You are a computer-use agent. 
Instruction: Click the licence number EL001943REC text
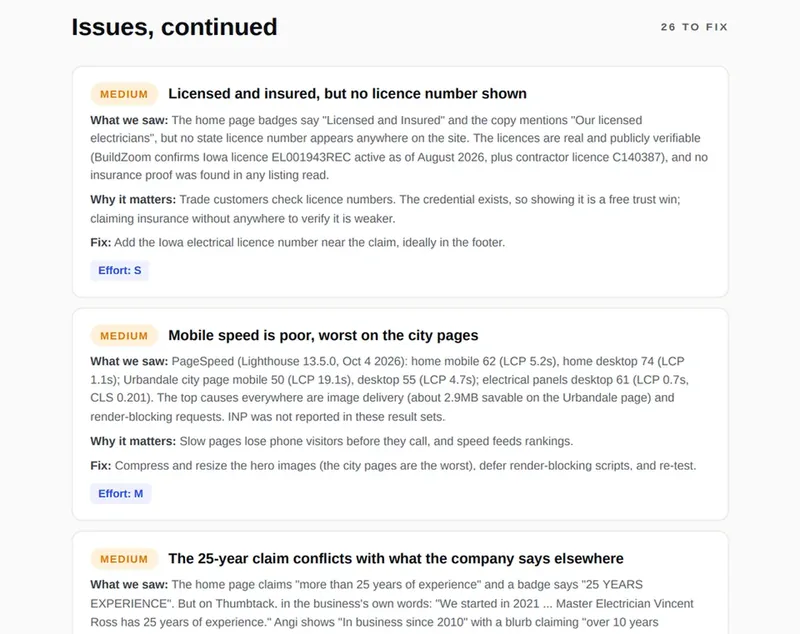[x=311, y=157]
